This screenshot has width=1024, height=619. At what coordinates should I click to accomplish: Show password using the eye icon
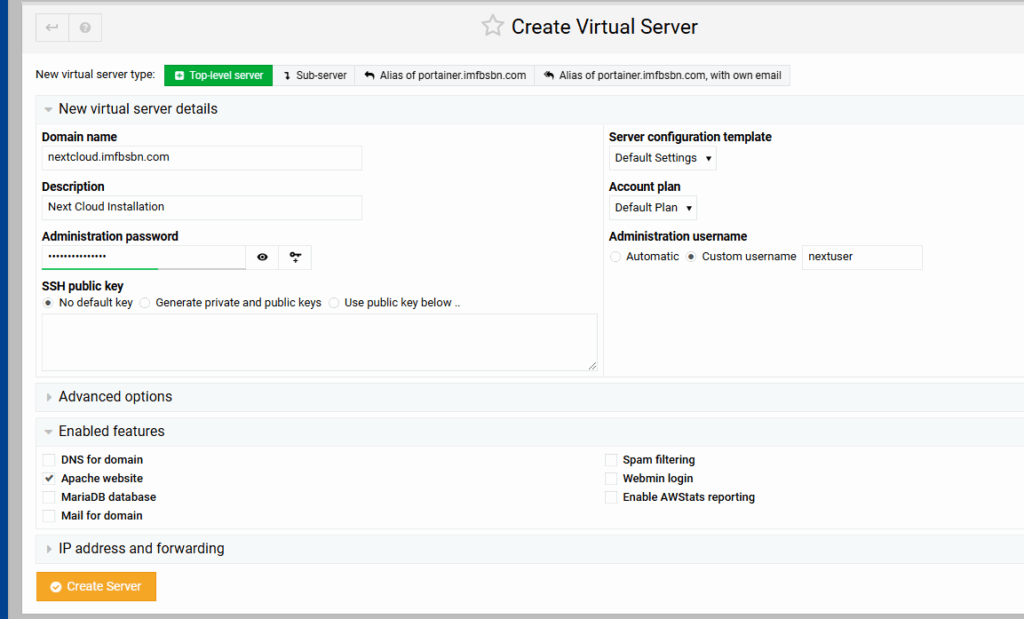coord(262,257)
